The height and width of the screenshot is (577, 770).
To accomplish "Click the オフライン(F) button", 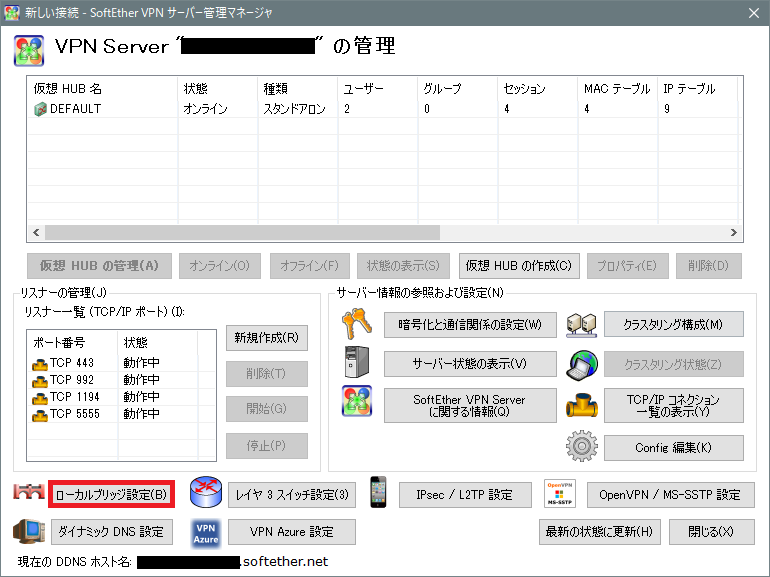I will [x=310, y=266].
